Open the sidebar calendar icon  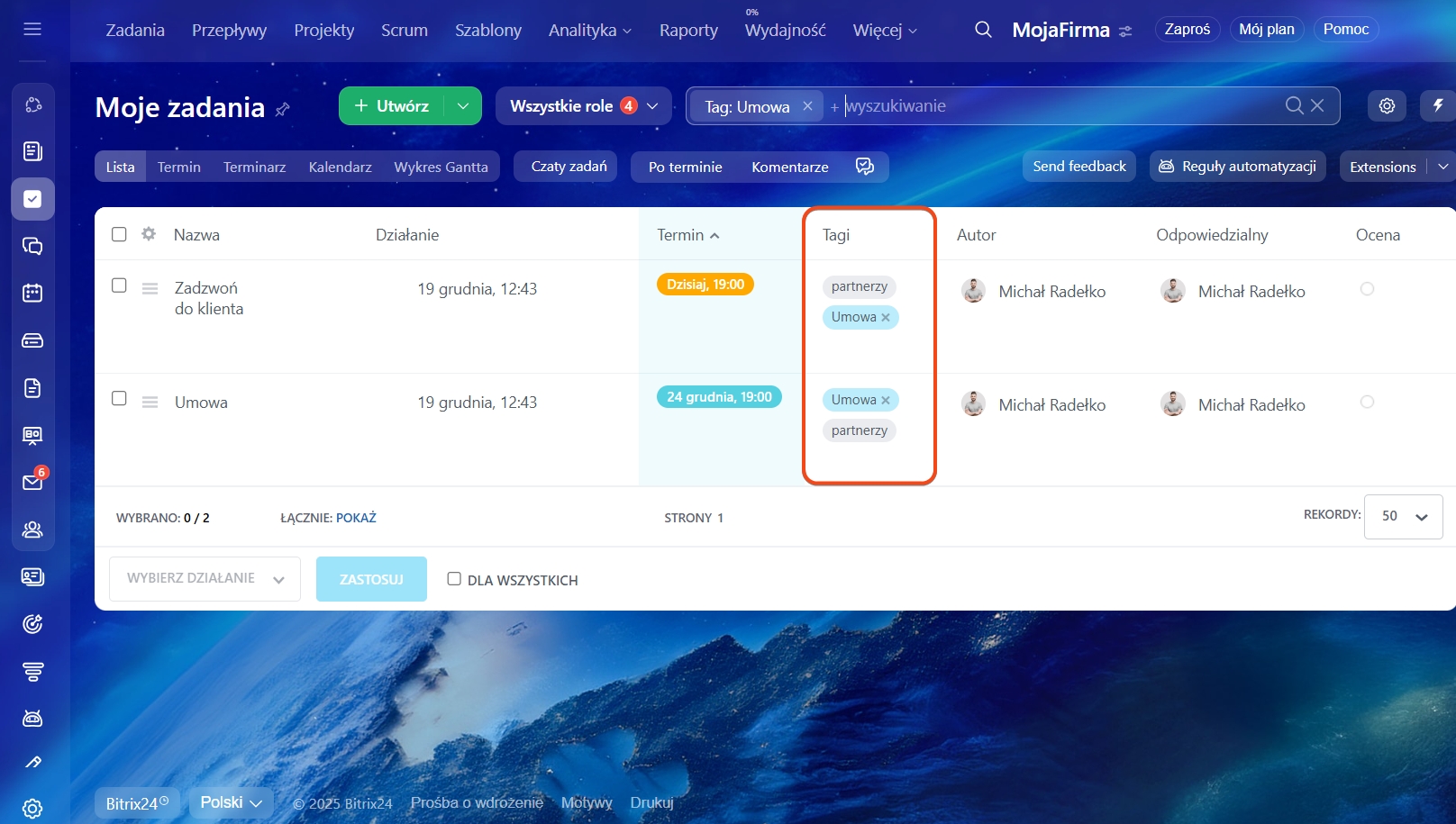point(32,293)
